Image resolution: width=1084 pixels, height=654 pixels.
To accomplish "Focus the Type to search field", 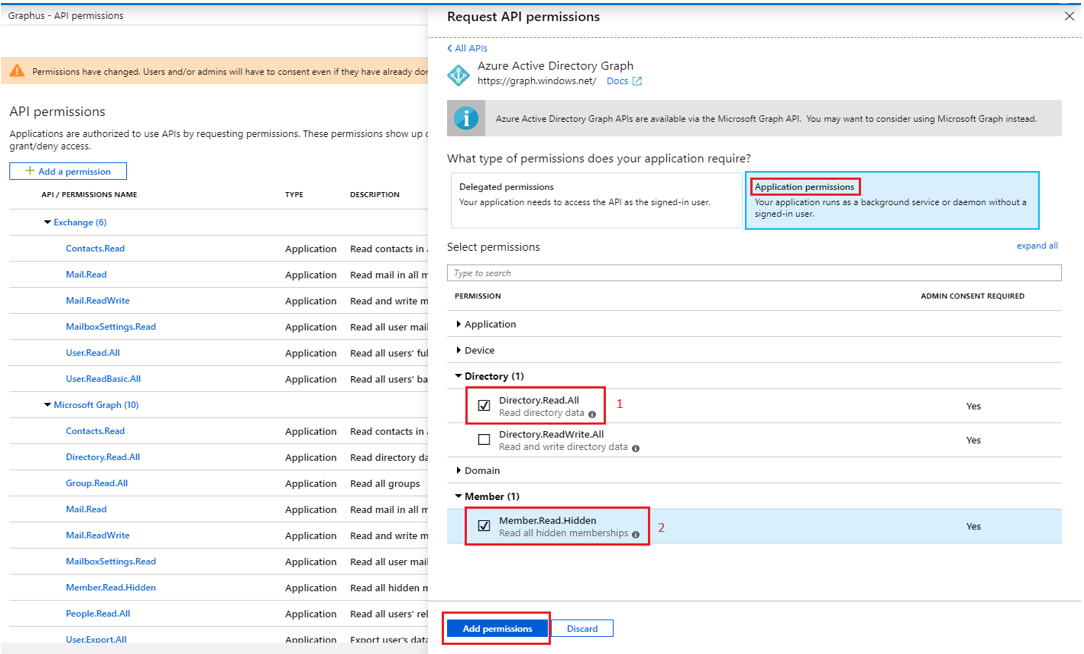I will click(x=754, y=273).
